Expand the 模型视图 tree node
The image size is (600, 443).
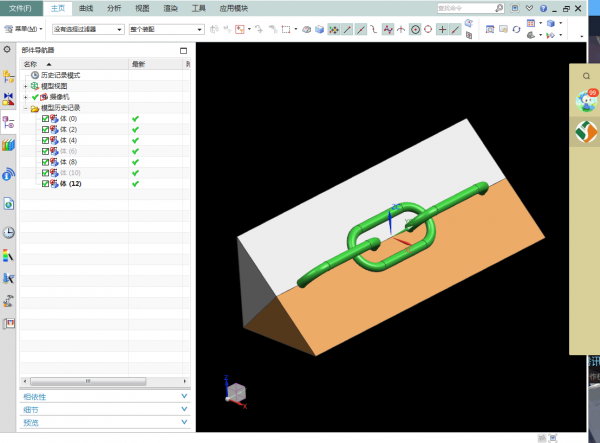point(25,86)
